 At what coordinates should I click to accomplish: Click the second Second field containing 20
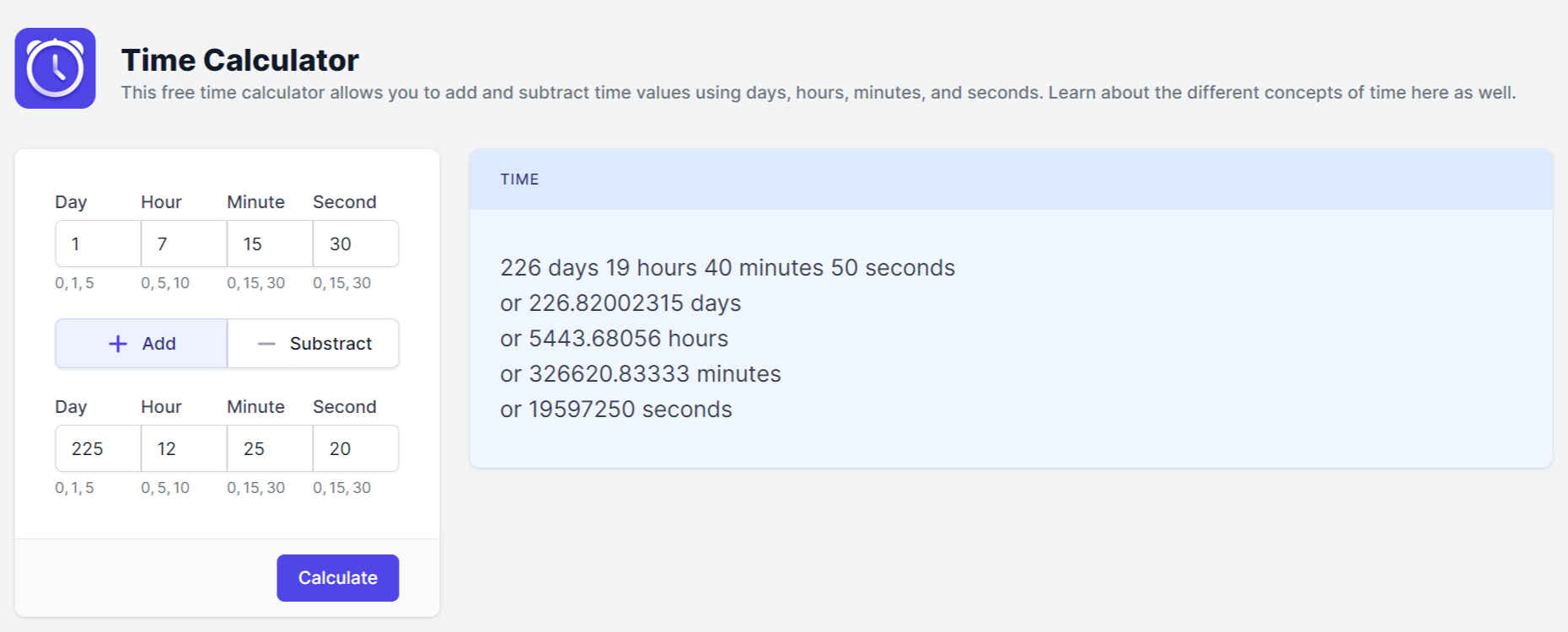pyautogui.click(x=356, y=449)
